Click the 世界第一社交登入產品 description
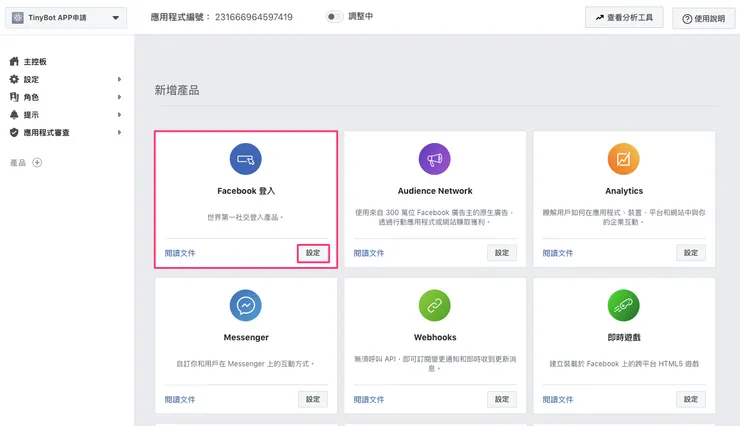This screenshot has width=740, height=426. coord(245,217)
